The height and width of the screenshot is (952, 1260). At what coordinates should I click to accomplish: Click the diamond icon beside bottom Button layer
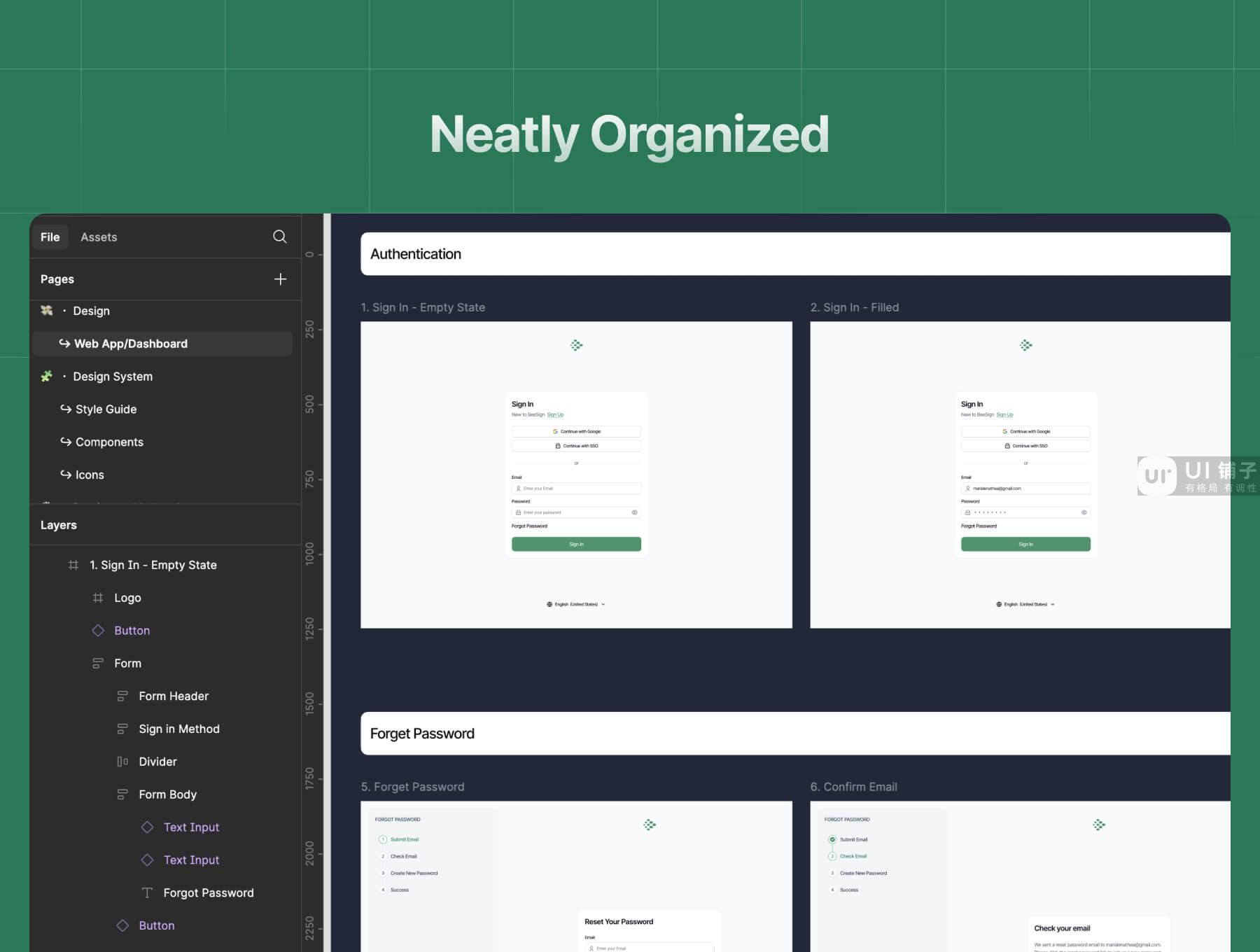[122, 925]
